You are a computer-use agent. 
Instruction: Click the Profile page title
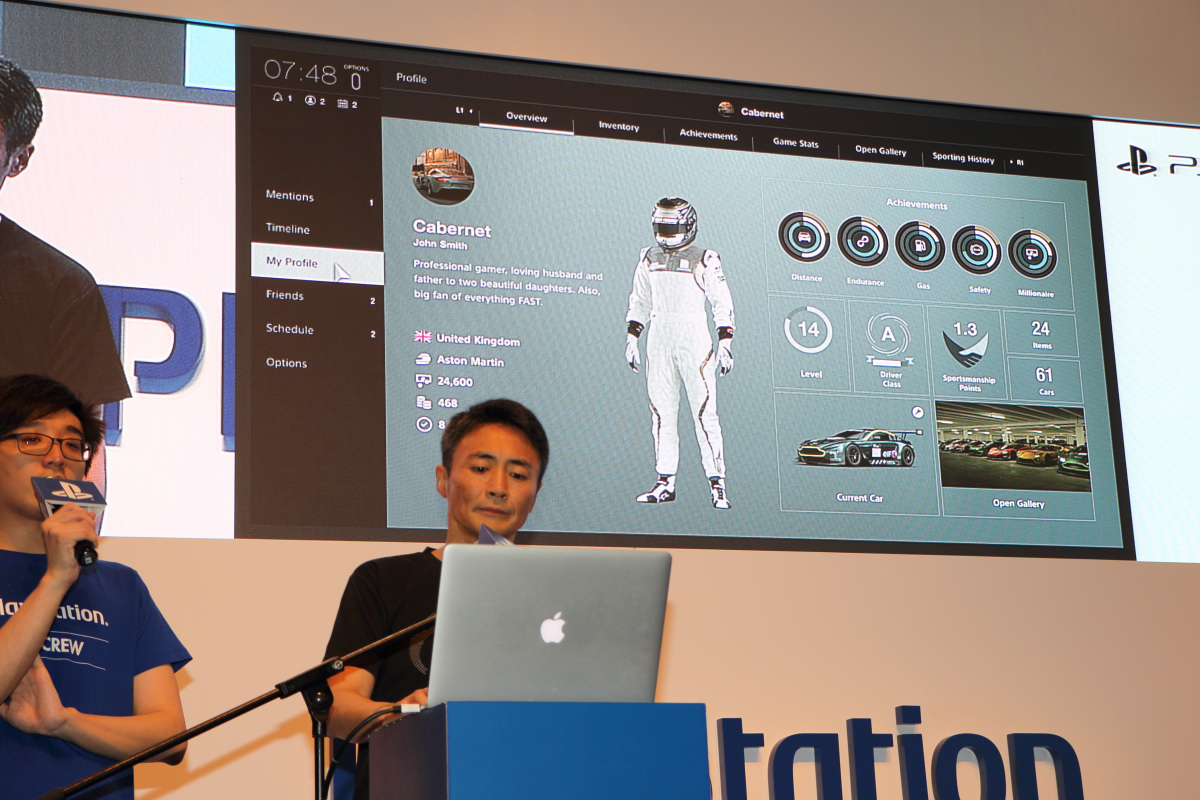click(x=411, y=78)
